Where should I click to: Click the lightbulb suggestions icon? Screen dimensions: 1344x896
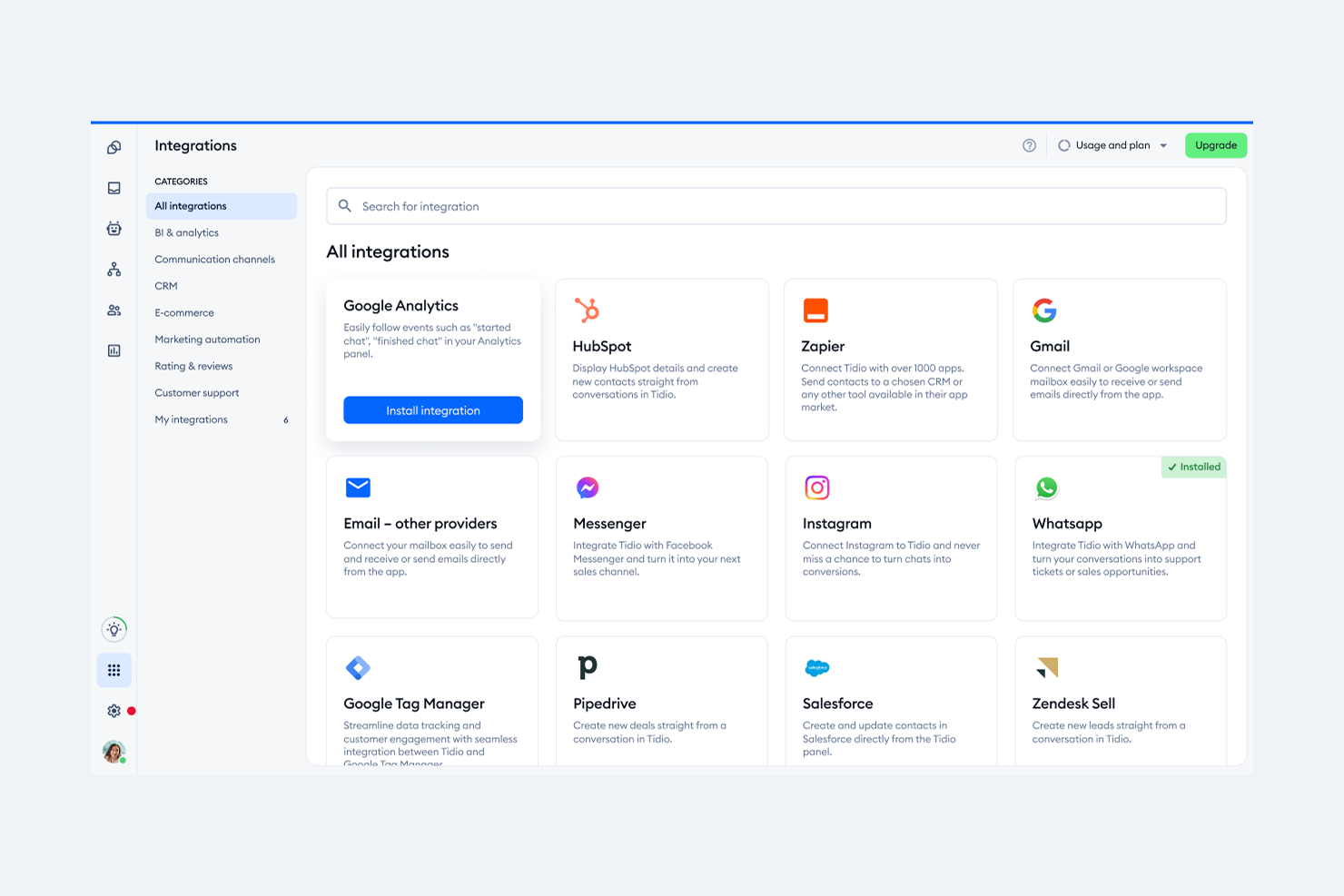pos(114,628)
